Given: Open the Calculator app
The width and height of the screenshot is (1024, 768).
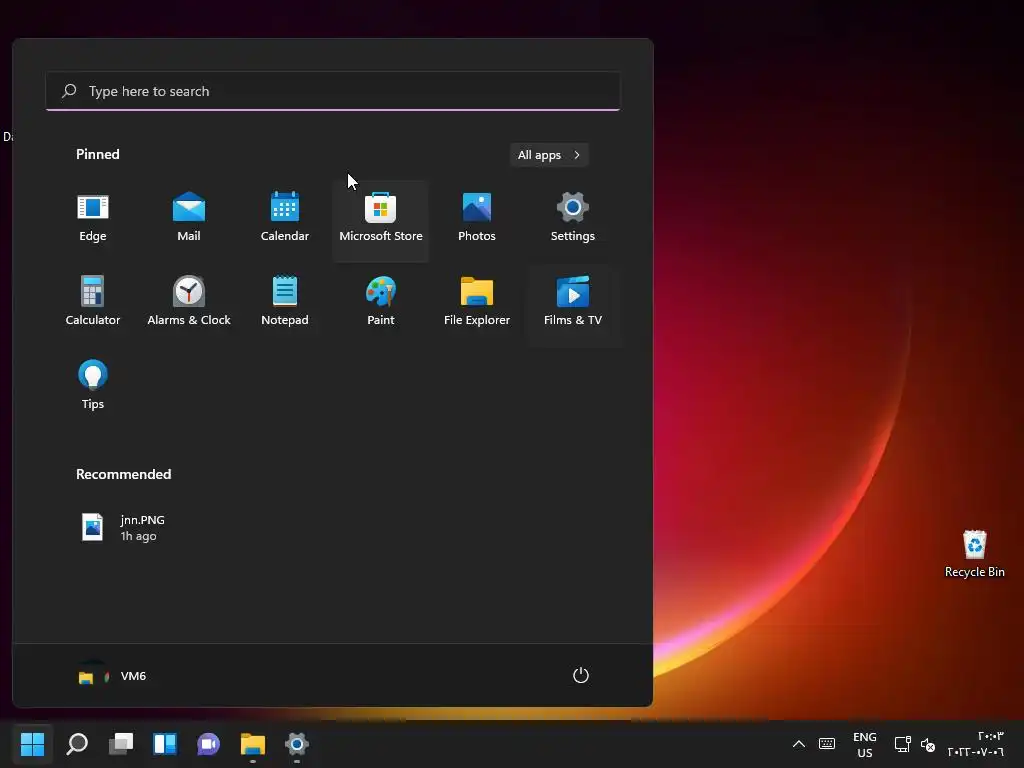Looking at the screenshot, I should pos(93,302).
